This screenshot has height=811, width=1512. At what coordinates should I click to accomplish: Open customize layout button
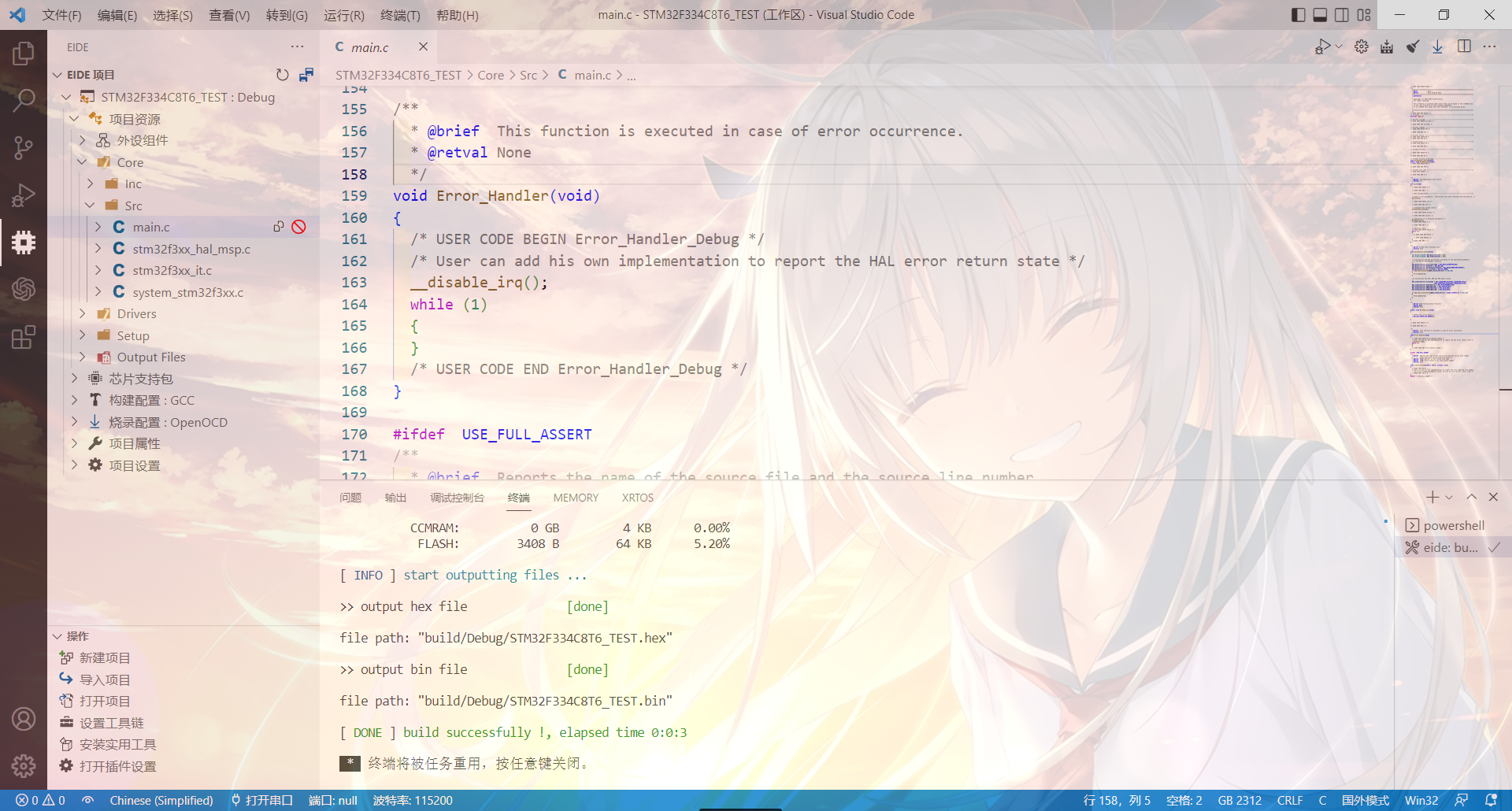point(1364,15)
